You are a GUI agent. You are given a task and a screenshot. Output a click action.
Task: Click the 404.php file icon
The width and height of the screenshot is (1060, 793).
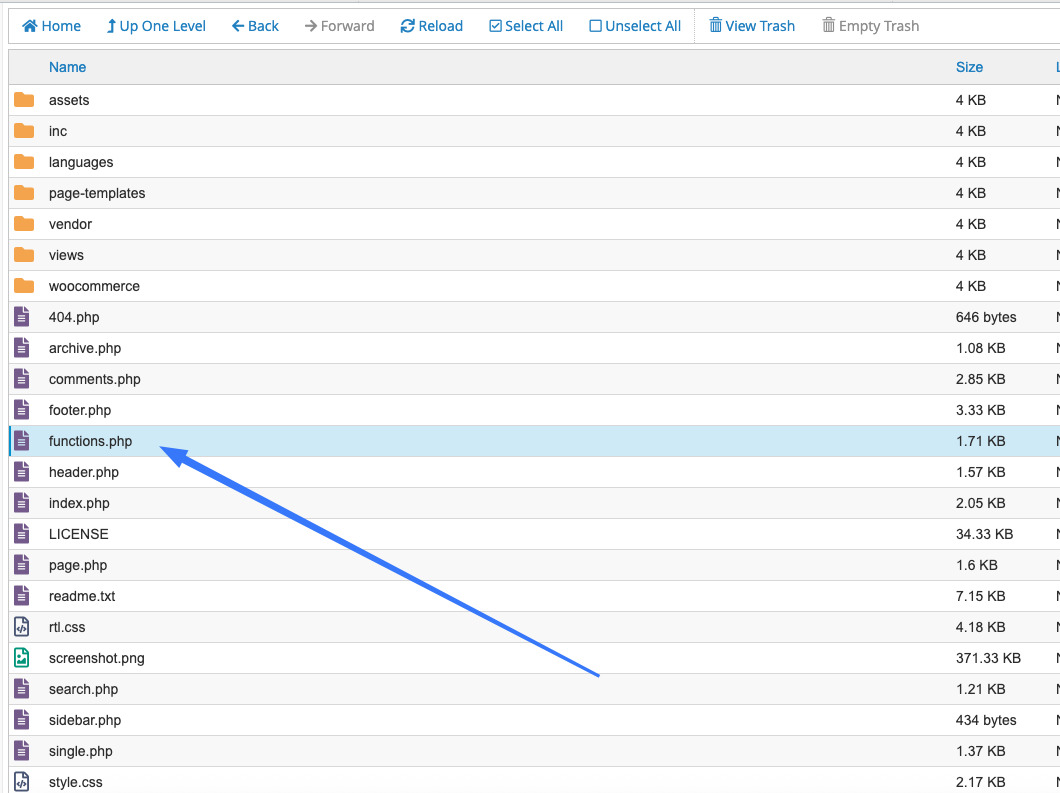[x=22, y=317]
